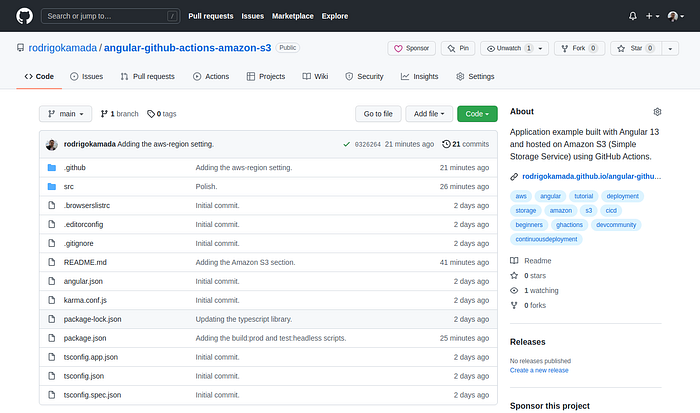Viewport: 700px width, 413px height.
Task: Open the plus create-new menu
Action: (652, 16)
